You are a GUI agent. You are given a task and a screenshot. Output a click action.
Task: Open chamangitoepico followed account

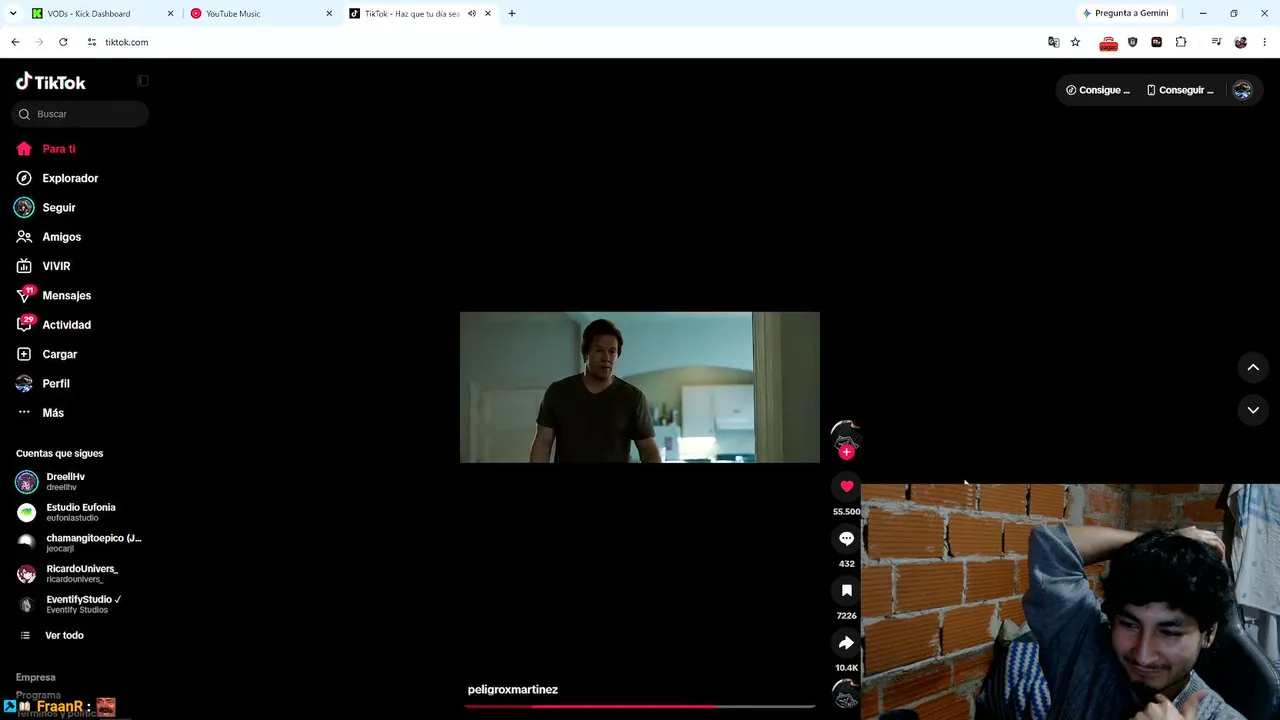(x=79, y=543)
